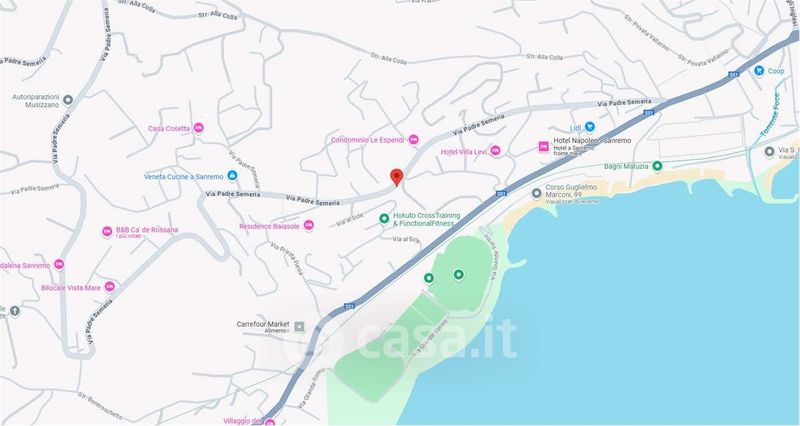Open the Bilocale Vista Mare marker
This screenshot has height=426, width=800.
pos(110,287)
